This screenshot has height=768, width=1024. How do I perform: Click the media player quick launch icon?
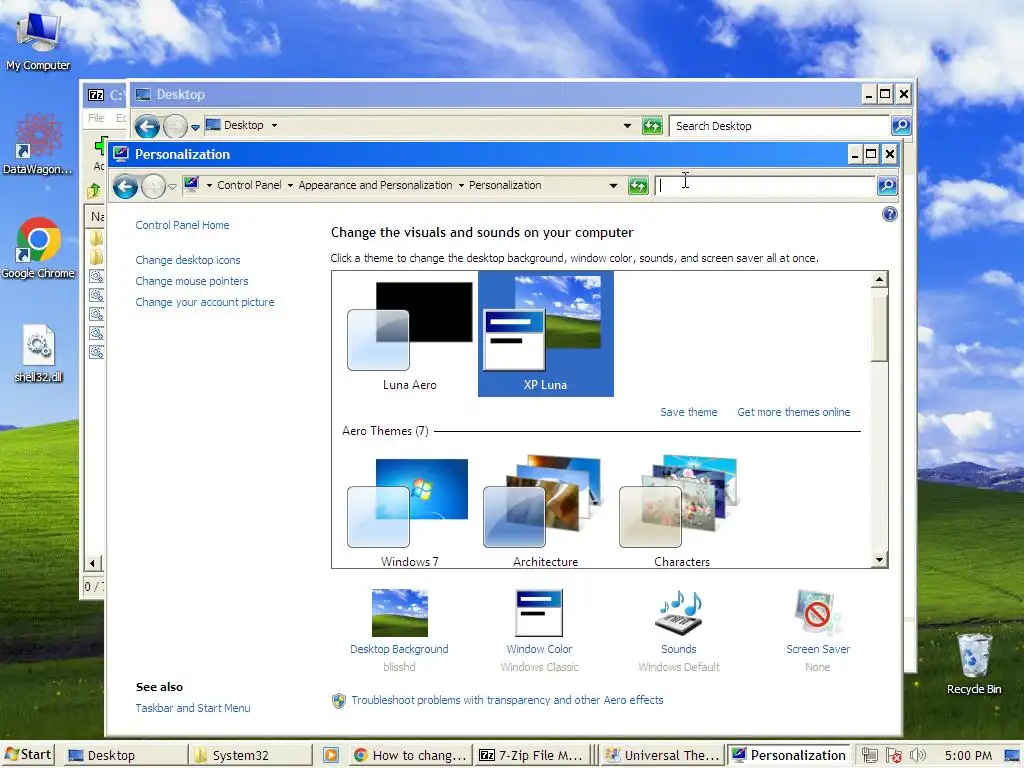coord(331,756)
